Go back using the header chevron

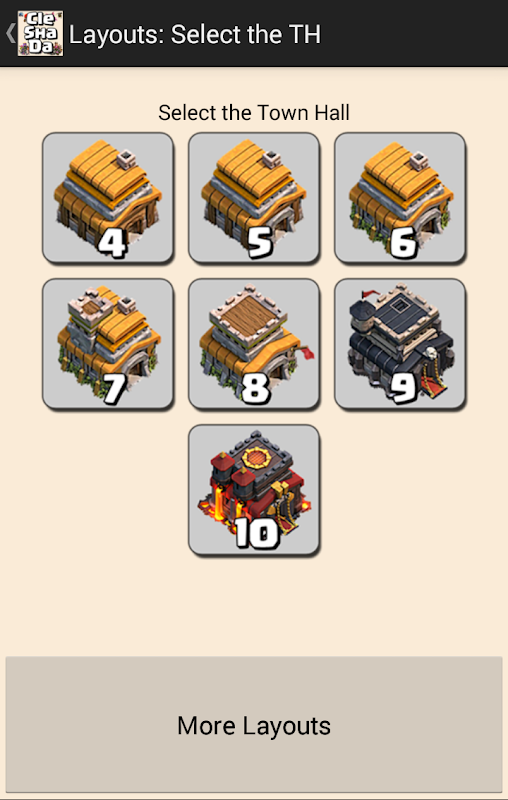[10, 33]
